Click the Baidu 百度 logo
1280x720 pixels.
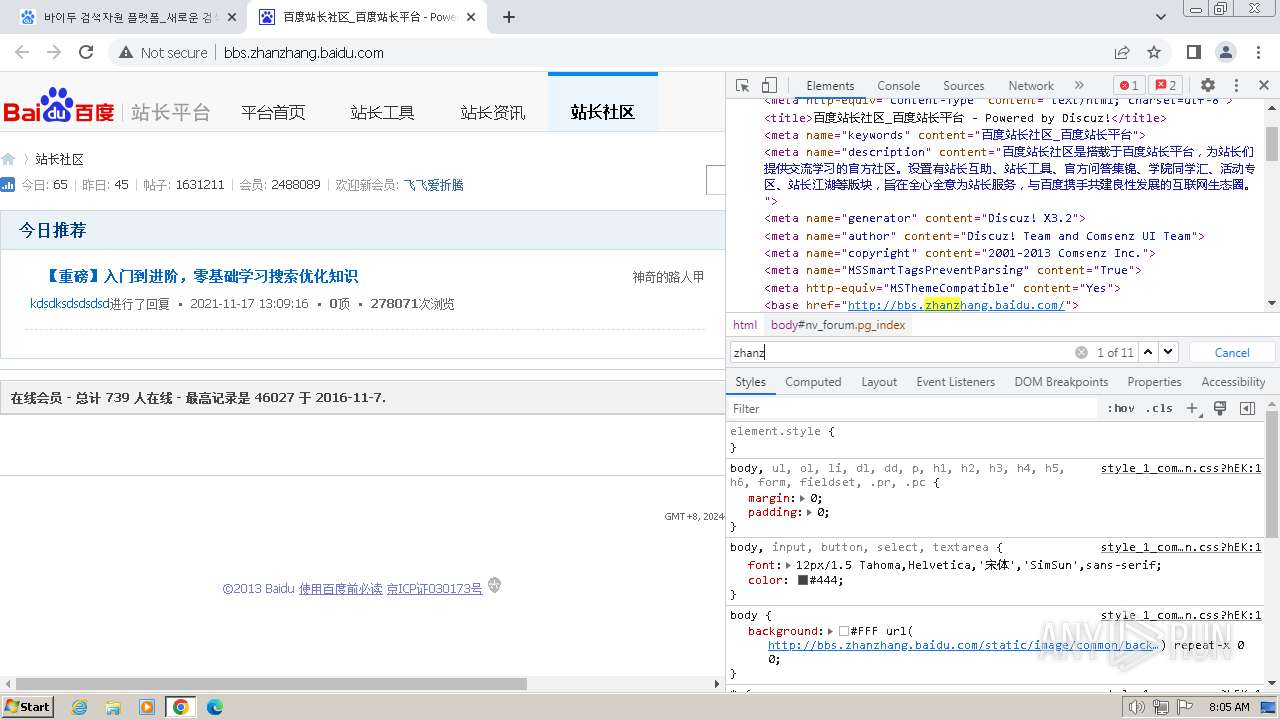[59, 107]
